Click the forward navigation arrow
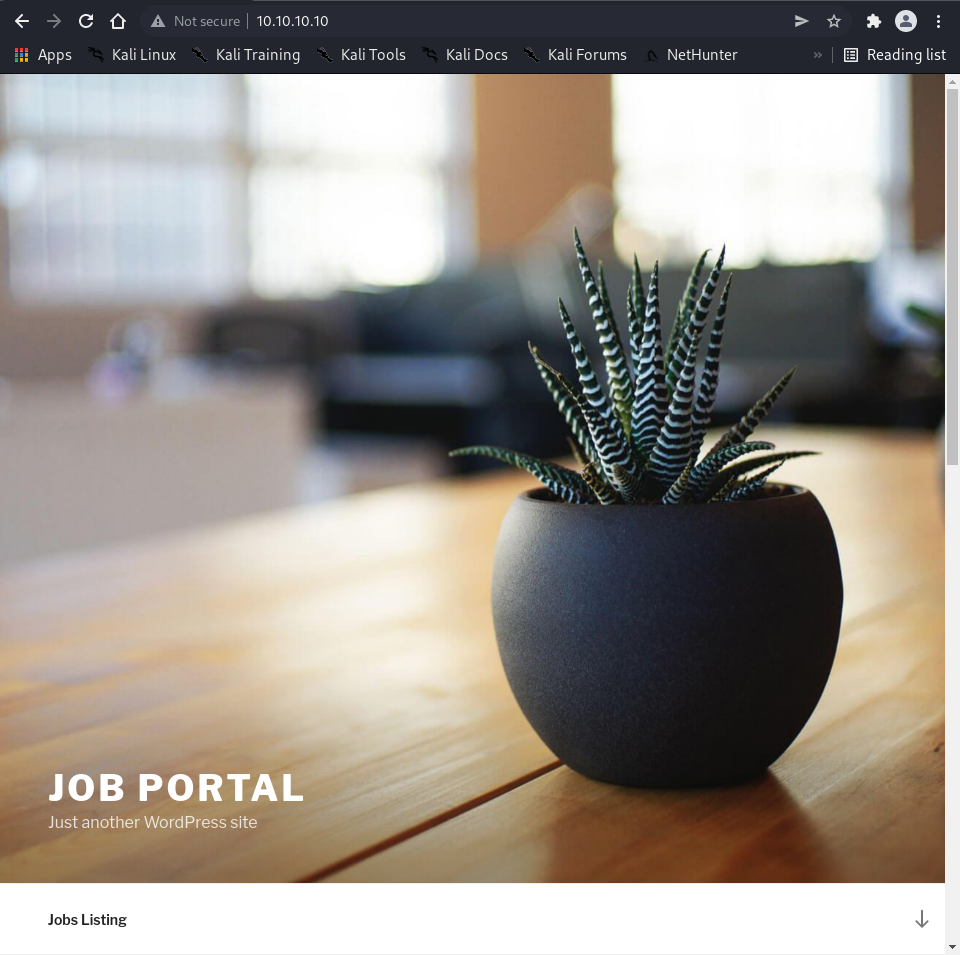This screenshot has height=955, width=960. click(x=54, y=21)
